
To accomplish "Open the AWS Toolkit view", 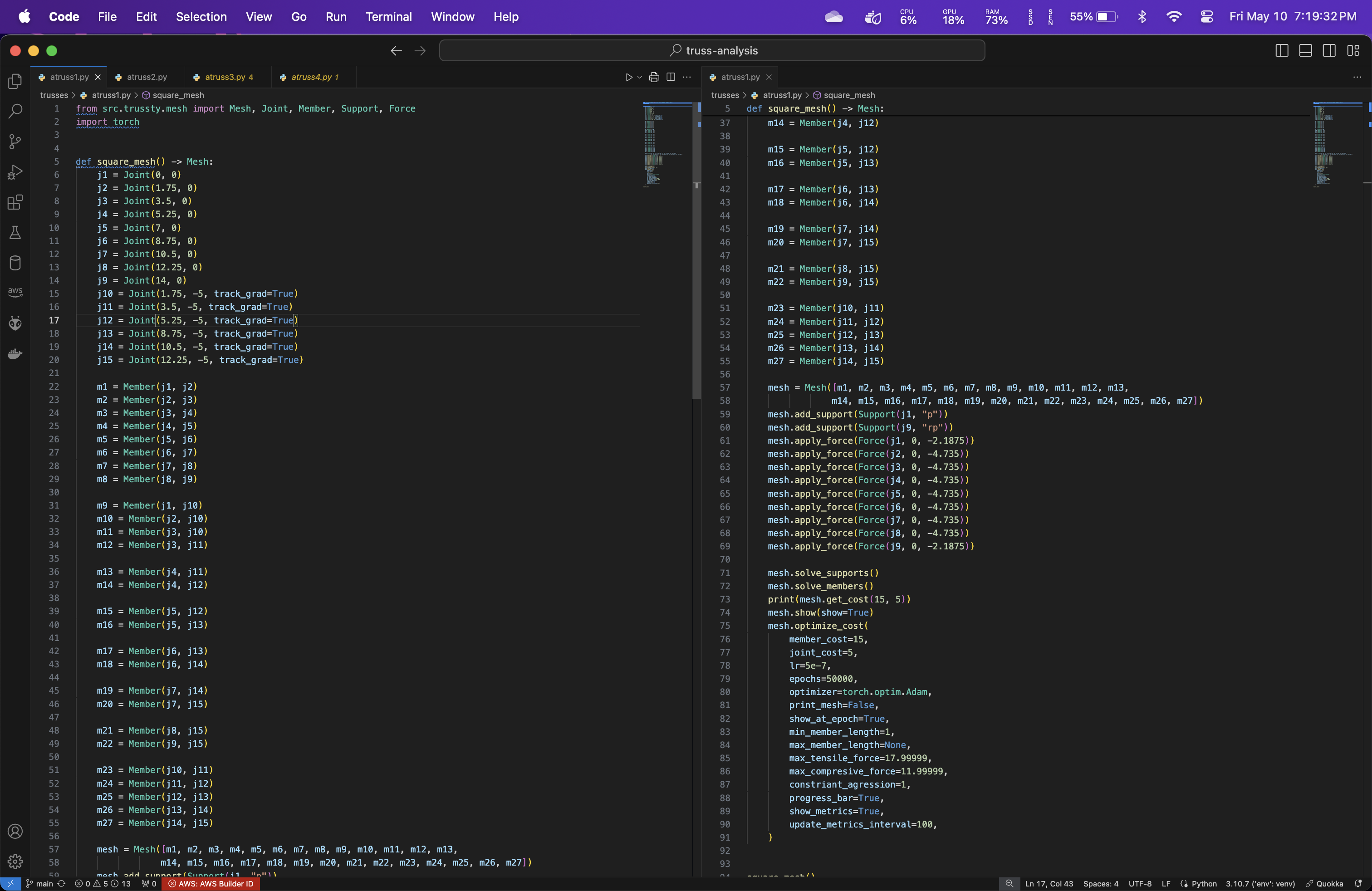I will pos(15,292).
